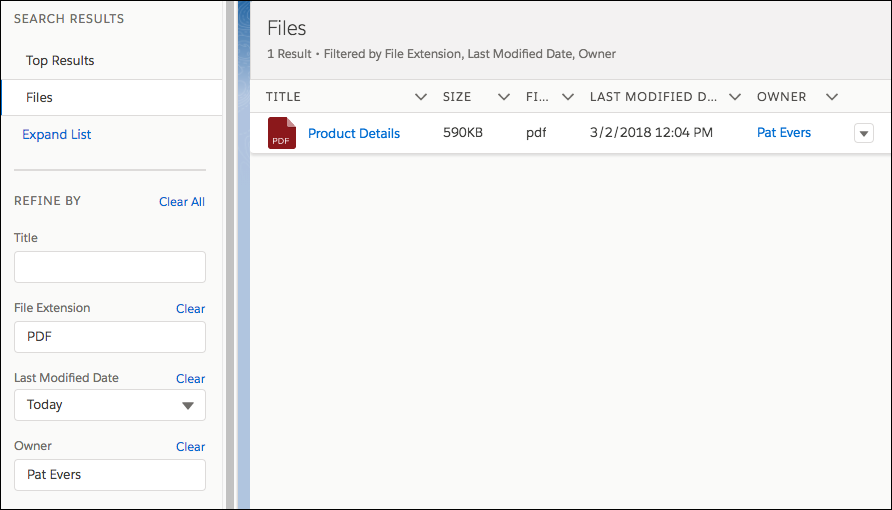Open the Product Details file link

[354, 133]
